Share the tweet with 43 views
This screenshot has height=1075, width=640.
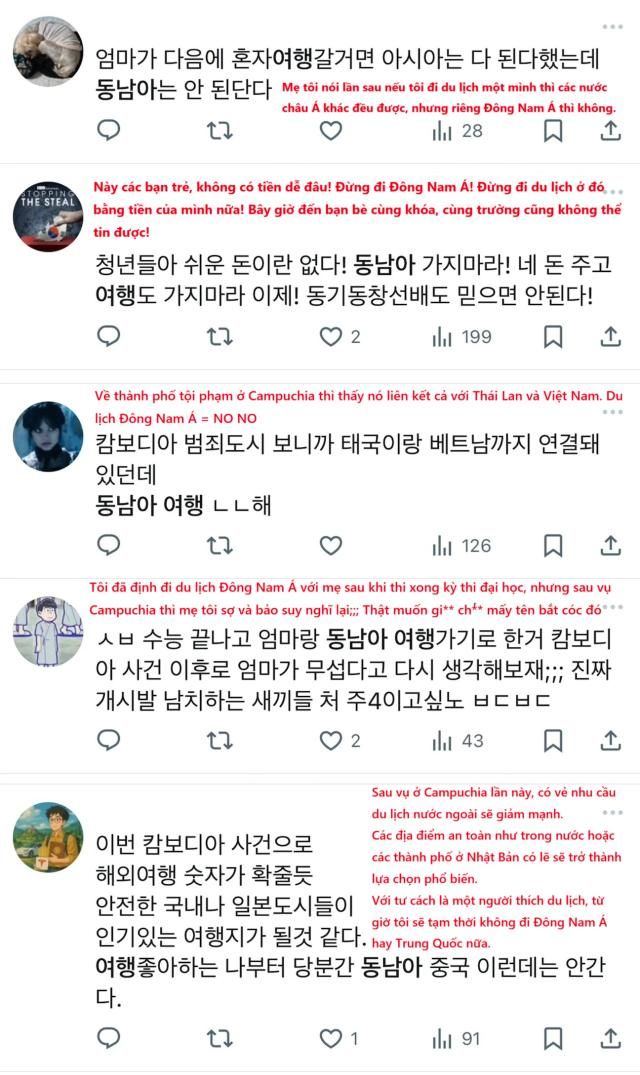(x=611, y=740)
